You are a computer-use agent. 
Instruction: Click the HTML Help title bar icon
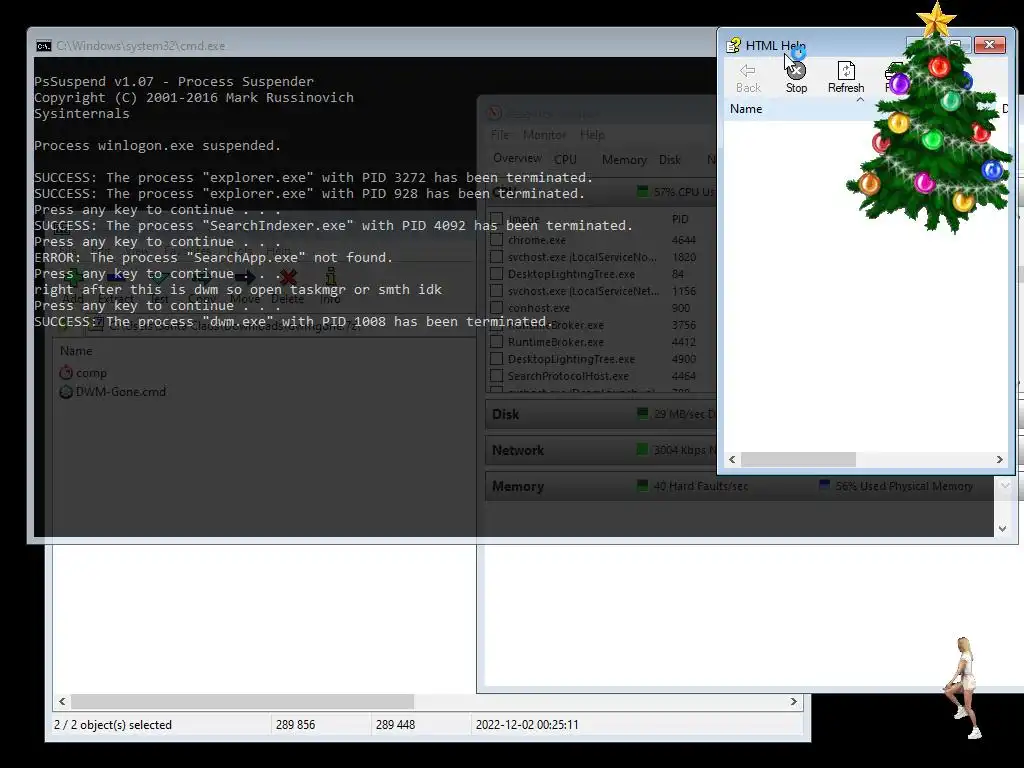tap(733, 45)
